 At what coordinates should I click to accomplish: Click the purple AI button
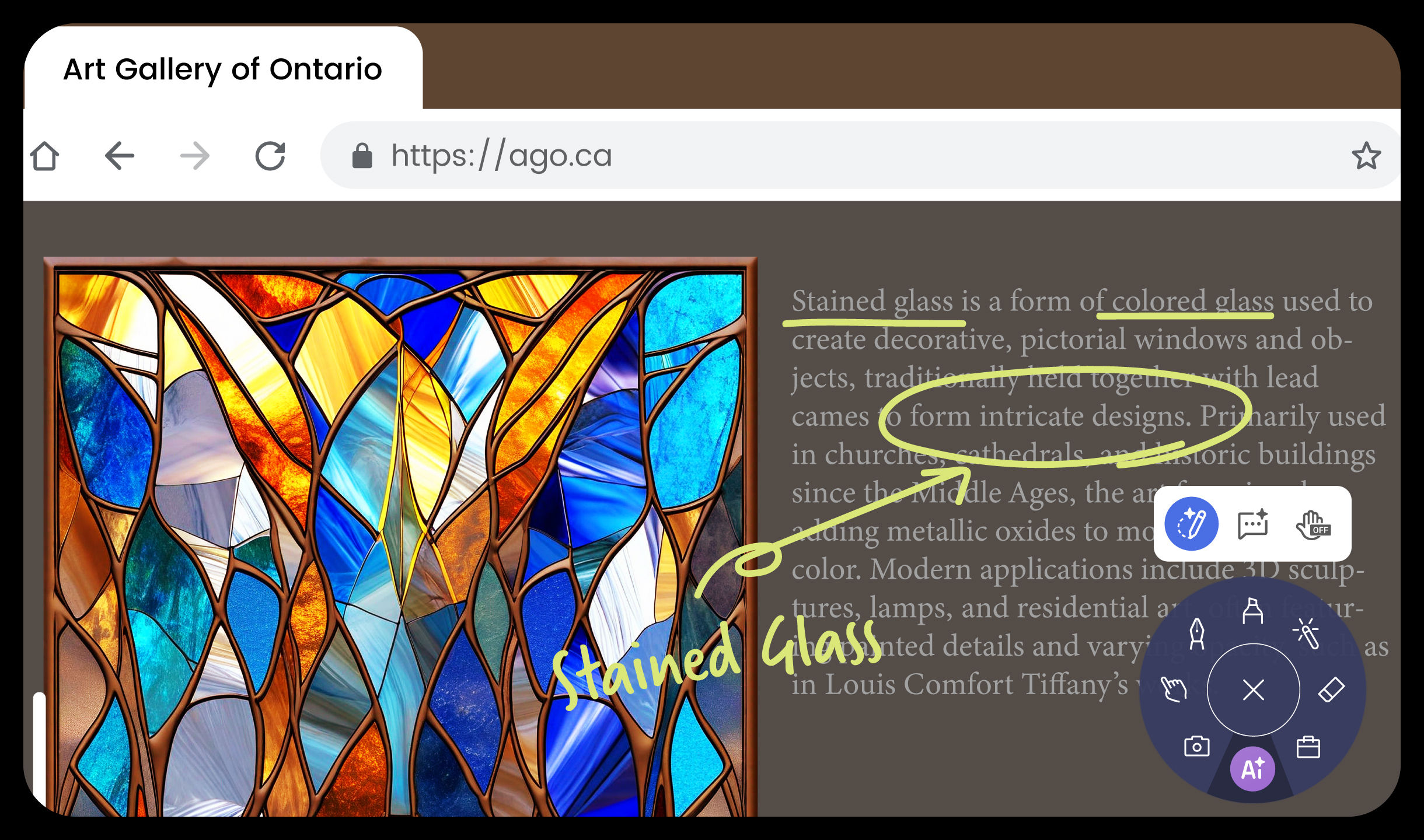[x=1252, y=769]
